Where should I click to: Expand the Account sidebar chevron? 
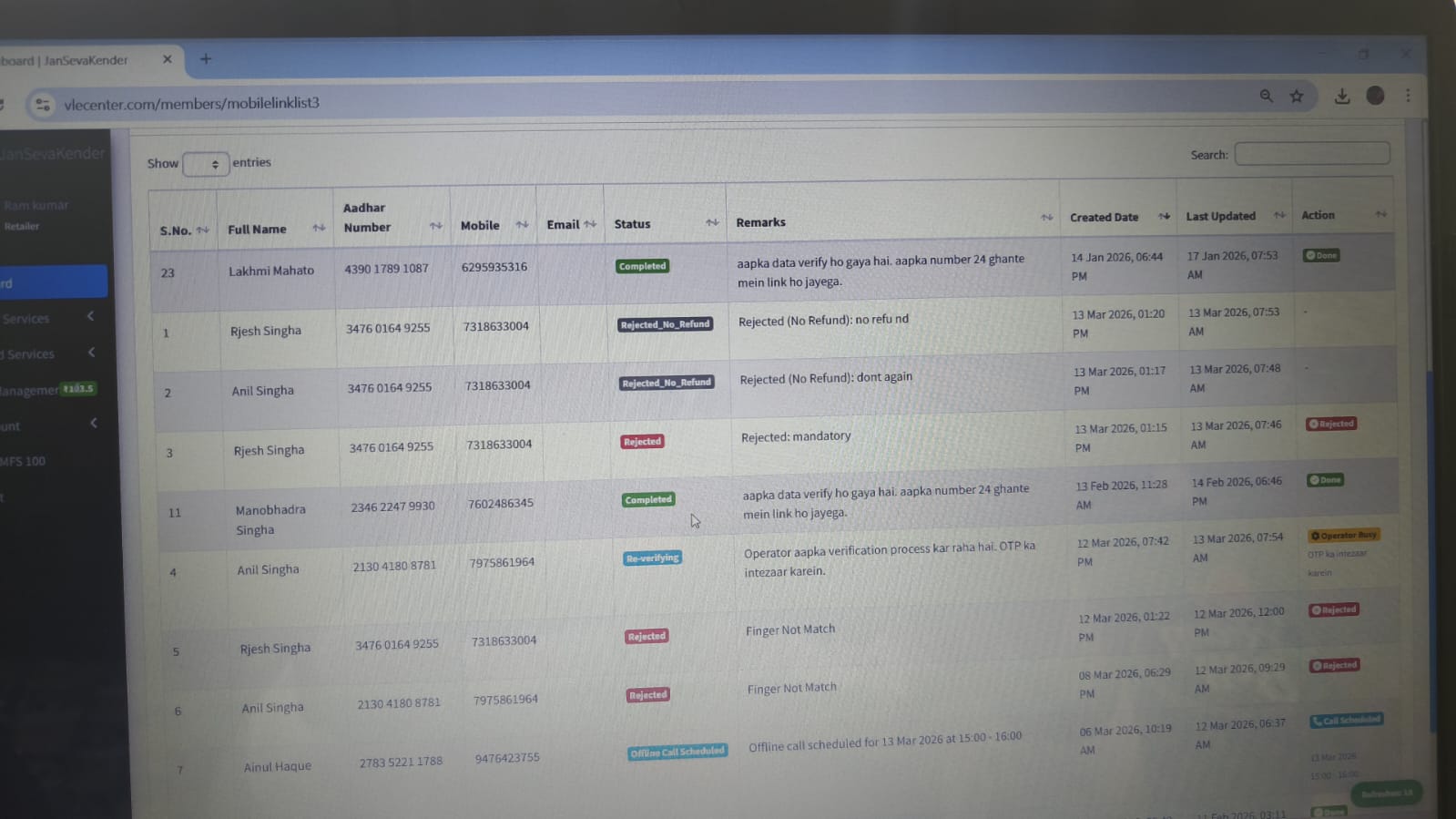tap(93, 424)
